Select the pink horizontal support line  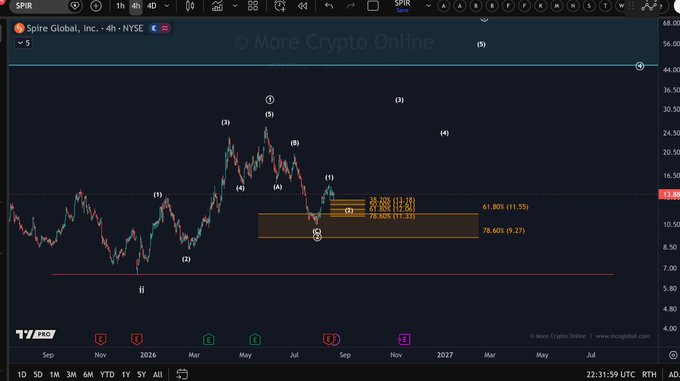332,274
